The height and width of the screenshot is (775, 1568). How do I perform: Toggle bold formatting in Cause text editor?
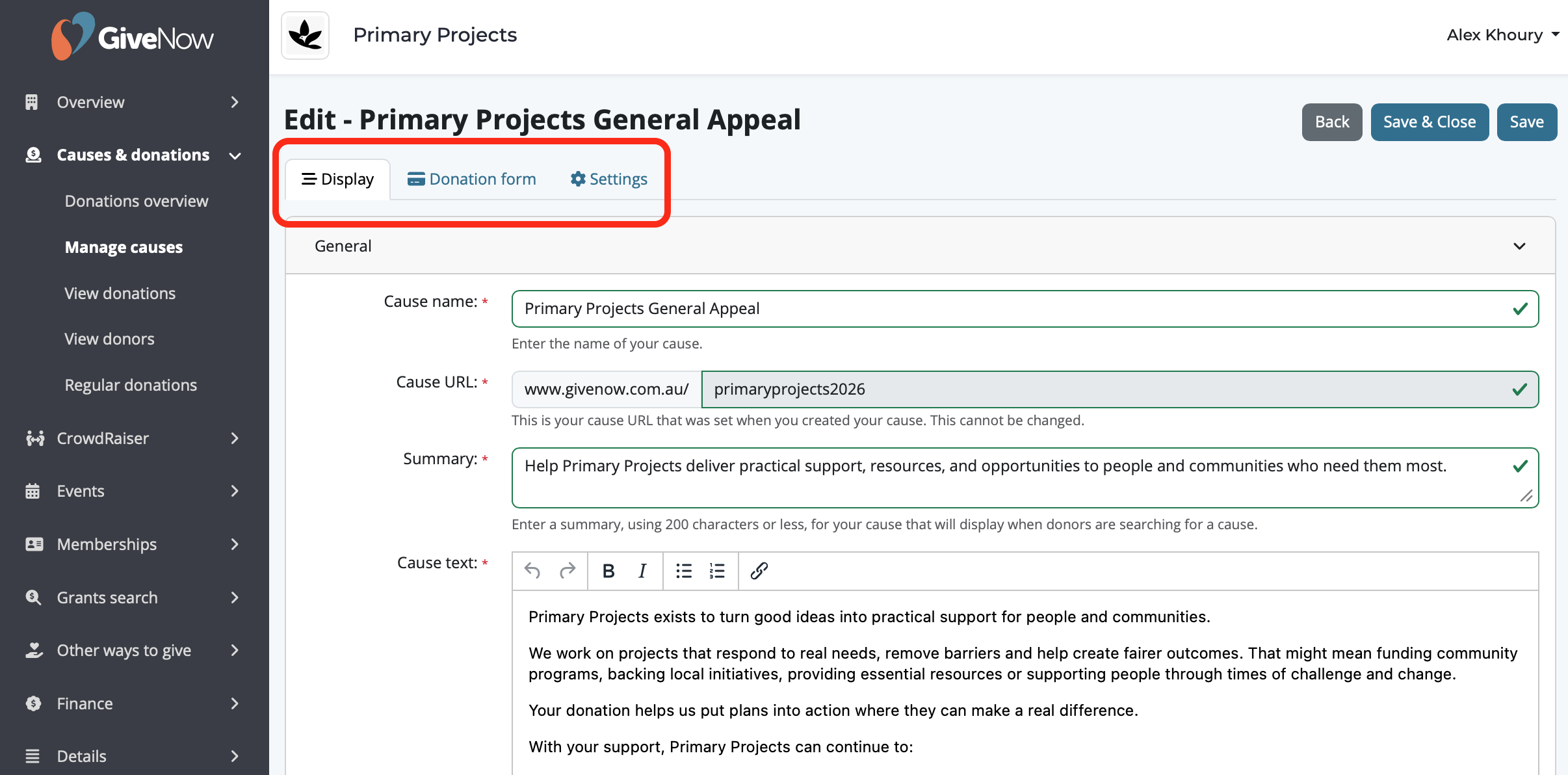coord(608,571)
